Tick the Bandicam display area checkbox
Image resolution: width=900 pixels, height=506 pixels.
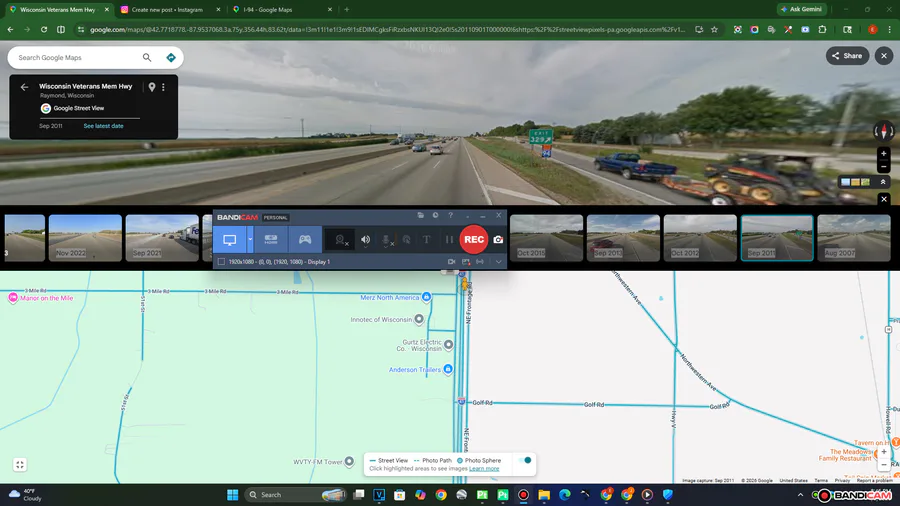221,262
